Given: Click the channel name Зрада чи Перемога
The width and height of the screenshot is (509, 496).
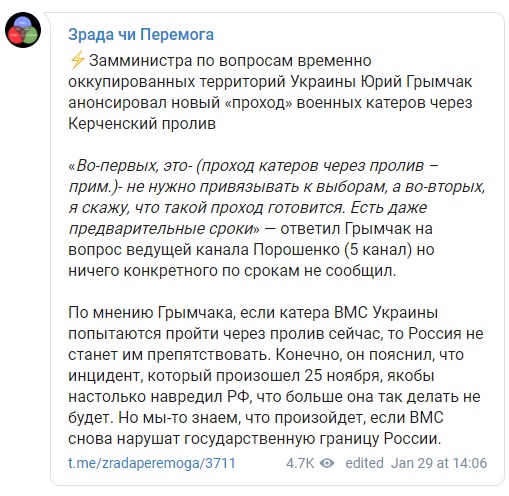Looking at the screenshot, I should pyautogui.click(x=141, y=35).
